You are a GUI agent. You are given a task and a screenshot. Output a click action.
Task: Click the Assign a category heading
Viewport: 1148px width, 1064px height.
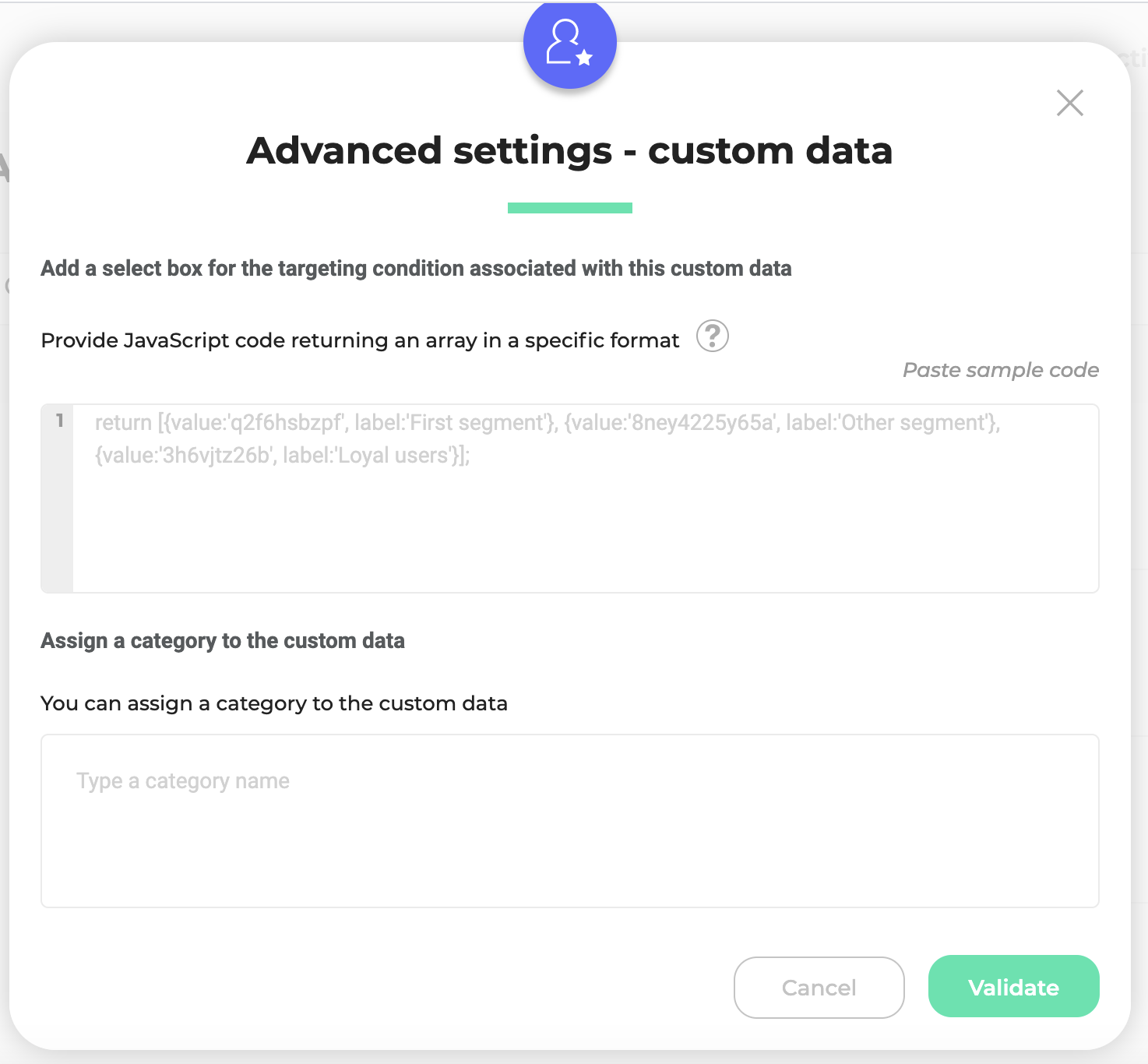coord(223,641)
